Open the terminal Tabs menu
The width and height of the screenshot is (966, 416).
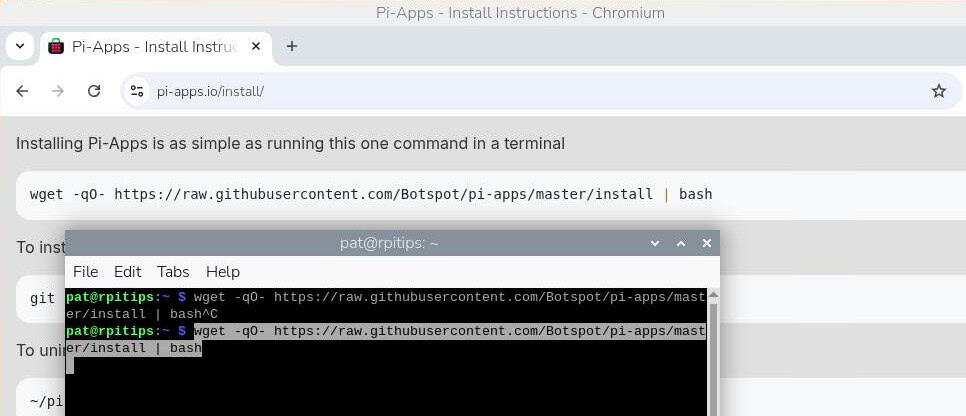173,272
